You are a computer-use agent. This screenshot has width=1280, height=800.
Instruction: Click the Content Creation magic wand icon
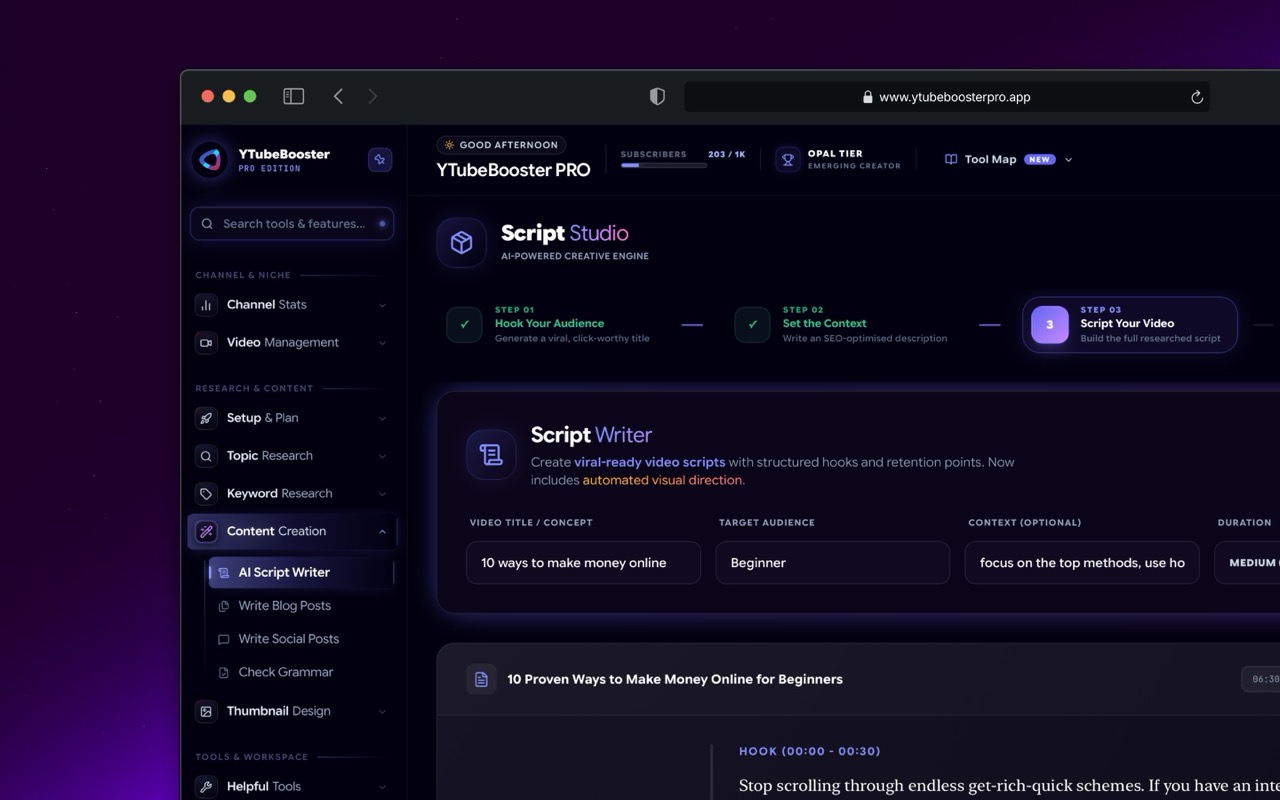point(206,532)
